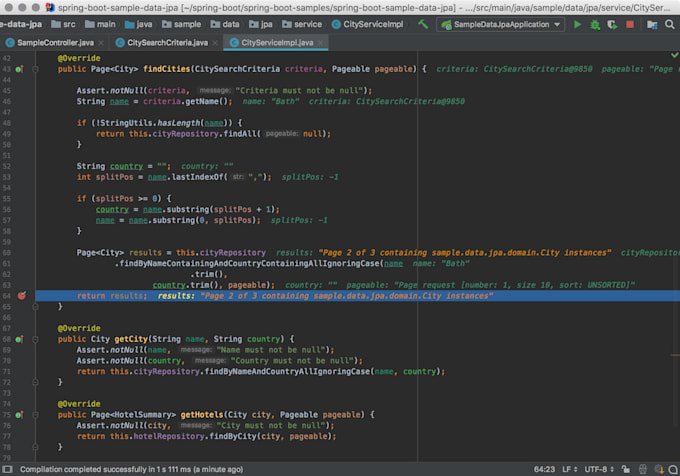Toggle the breakpoint on line 64
Screen dimensions: 680x476
pos(22,296)
